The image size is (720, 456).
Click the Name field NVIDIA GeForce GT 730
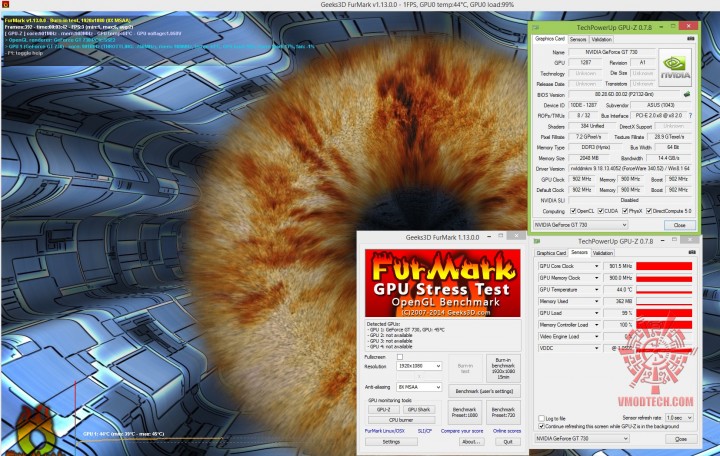(611, 52)
